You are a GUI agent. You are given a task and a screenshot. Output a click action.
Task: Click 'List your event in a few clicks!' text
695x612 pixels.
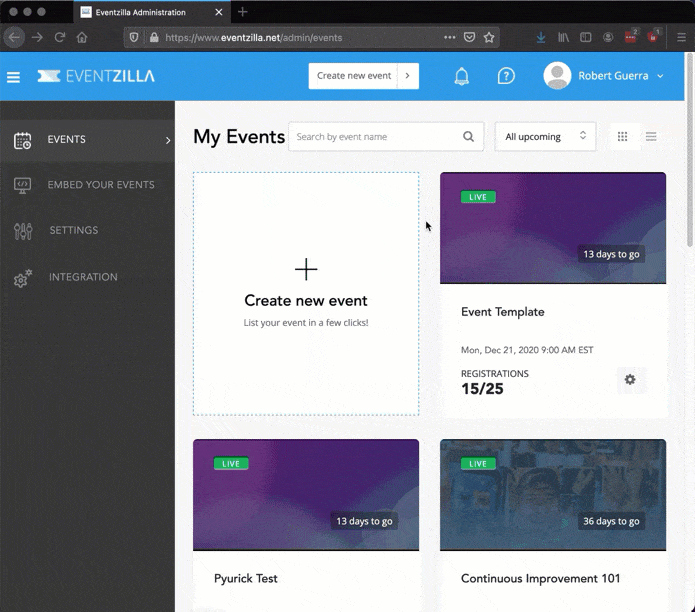tap(306, 323)
